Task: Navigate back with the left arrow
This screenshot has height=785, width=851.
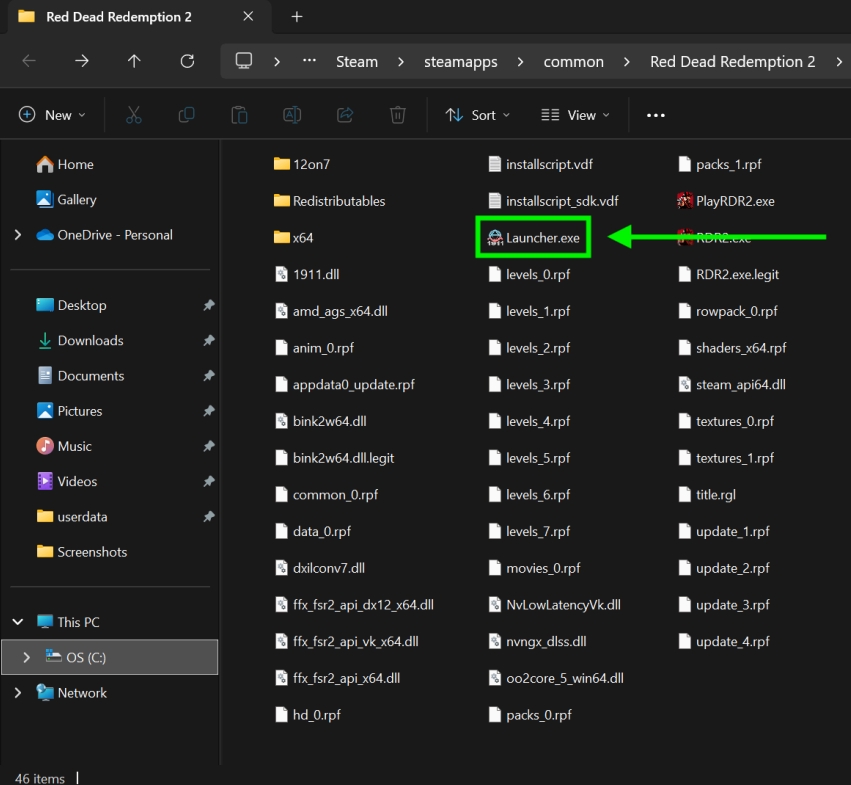Action: 29,61
